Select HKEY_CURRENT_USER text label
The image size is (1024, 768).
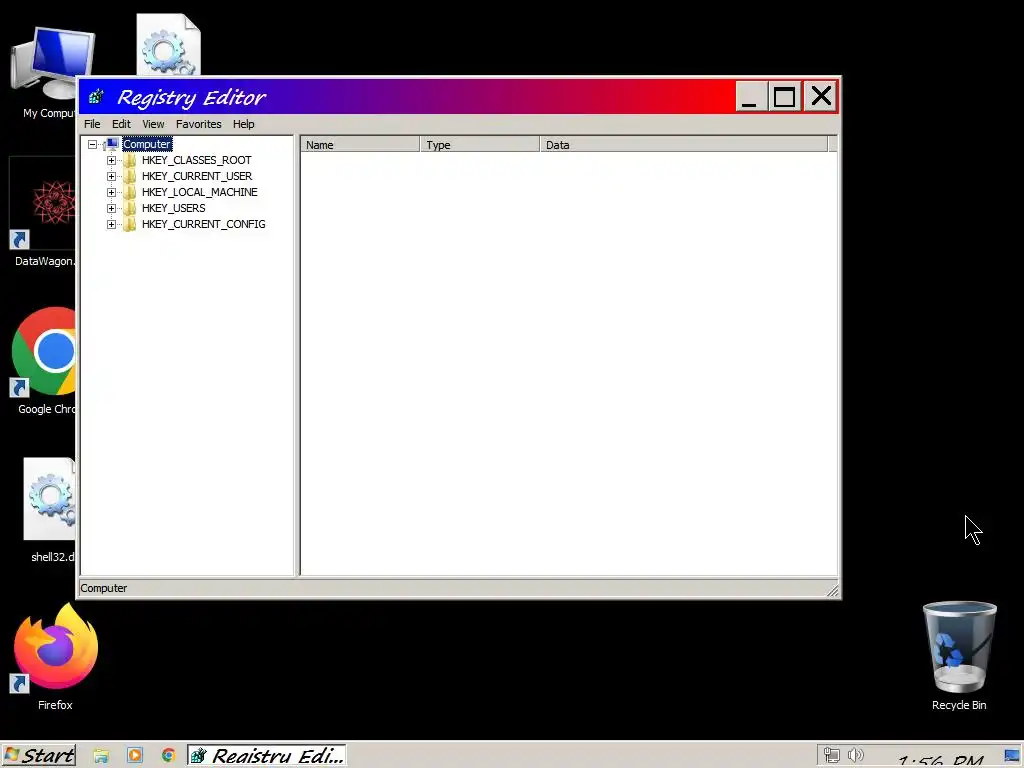[197, 176]
